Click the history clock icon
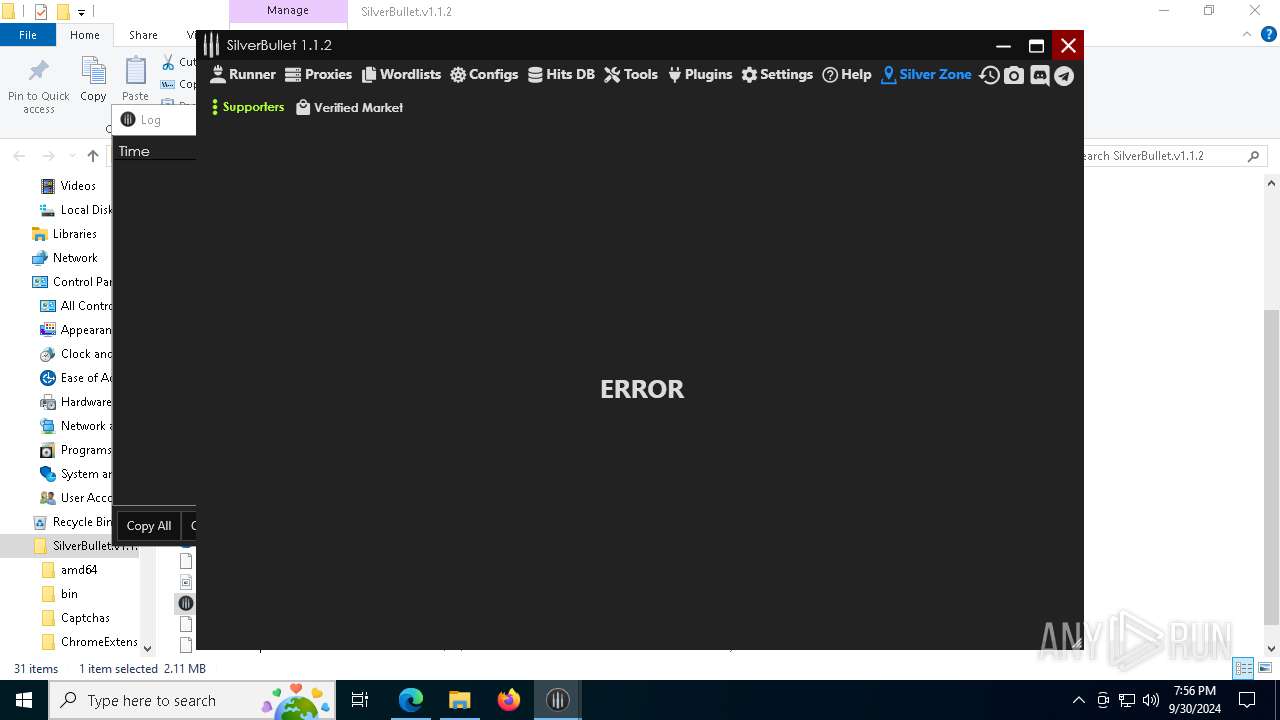This screenshot has height=720, width=1280. (989, 75)
